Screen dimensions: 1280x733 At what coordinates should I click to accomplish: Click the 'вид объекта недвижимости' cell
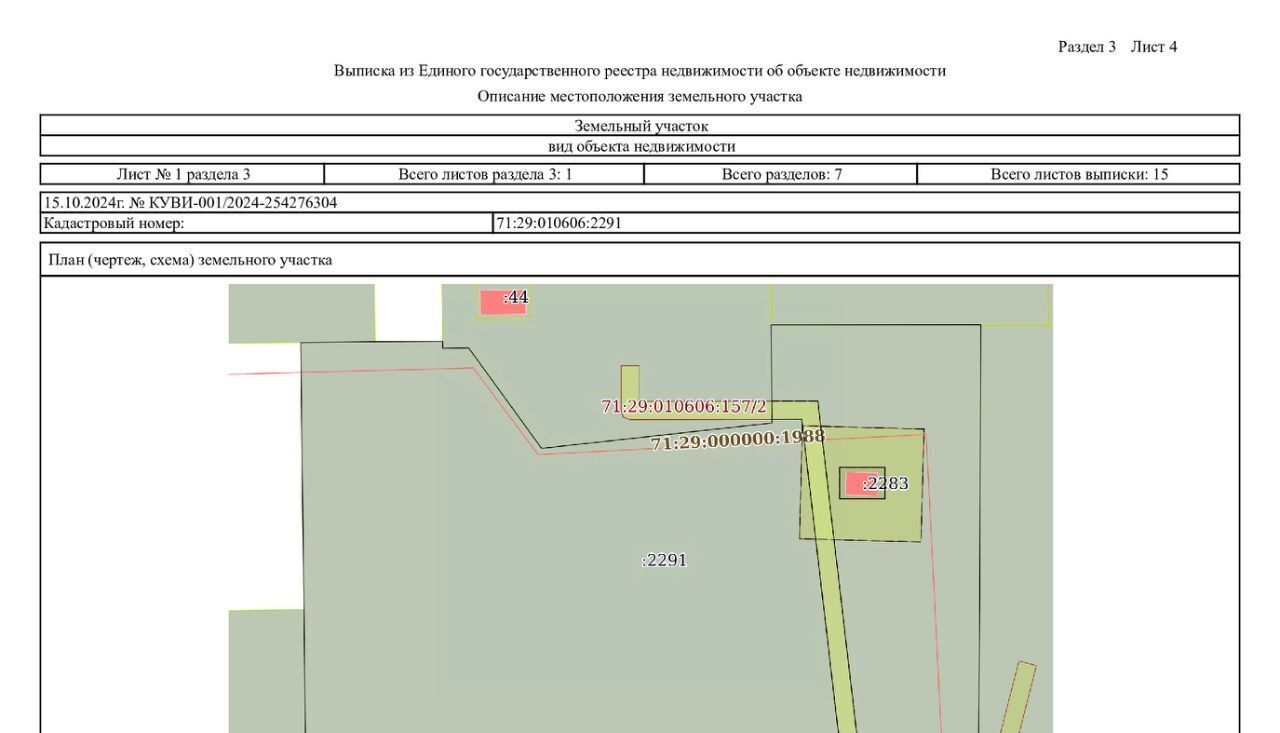click(x=640, y=146)
